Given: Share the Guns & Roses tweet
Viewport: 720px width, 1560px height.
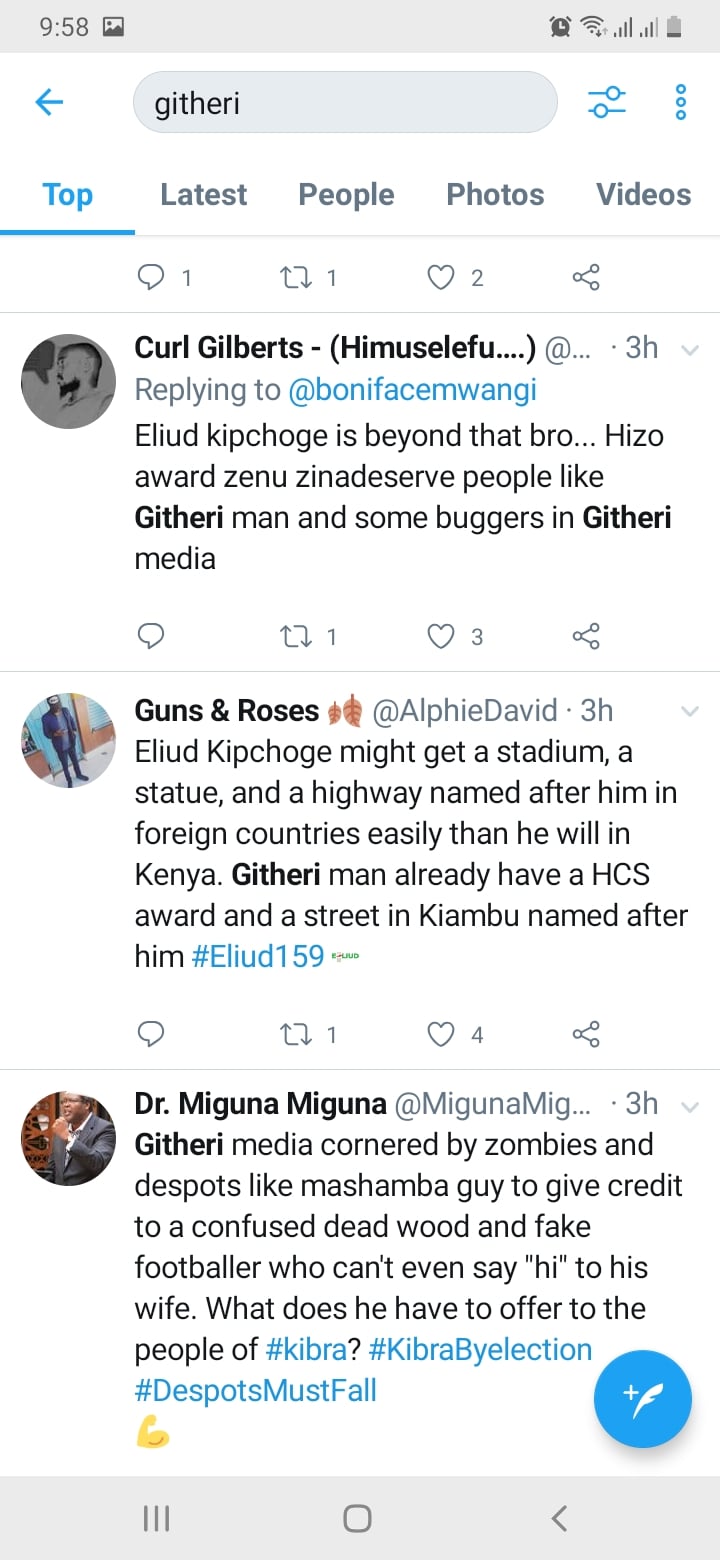Looking at the screenshot, I should [586, 1034].
